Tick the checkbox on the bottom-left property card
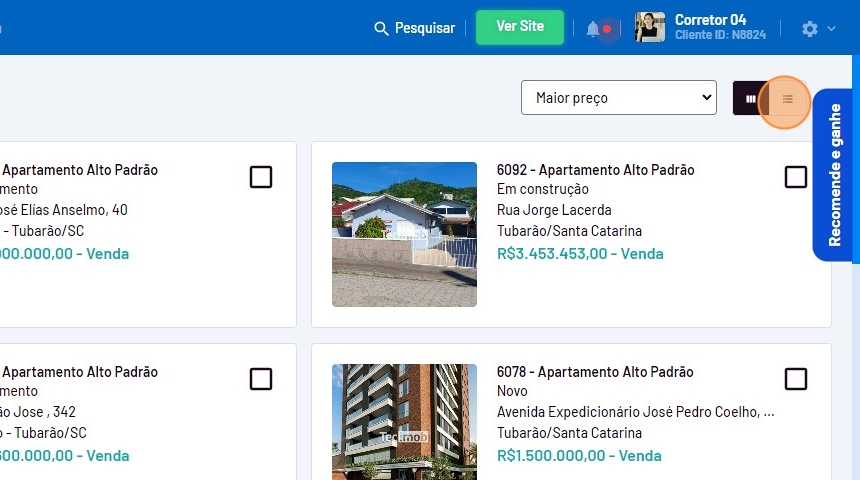Viewport: 860px width, 480px height. [261, 379]
